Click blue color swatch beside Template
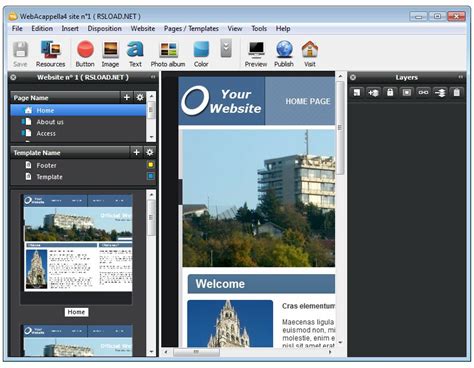474x368 pixels. click(x=151, y=176)
